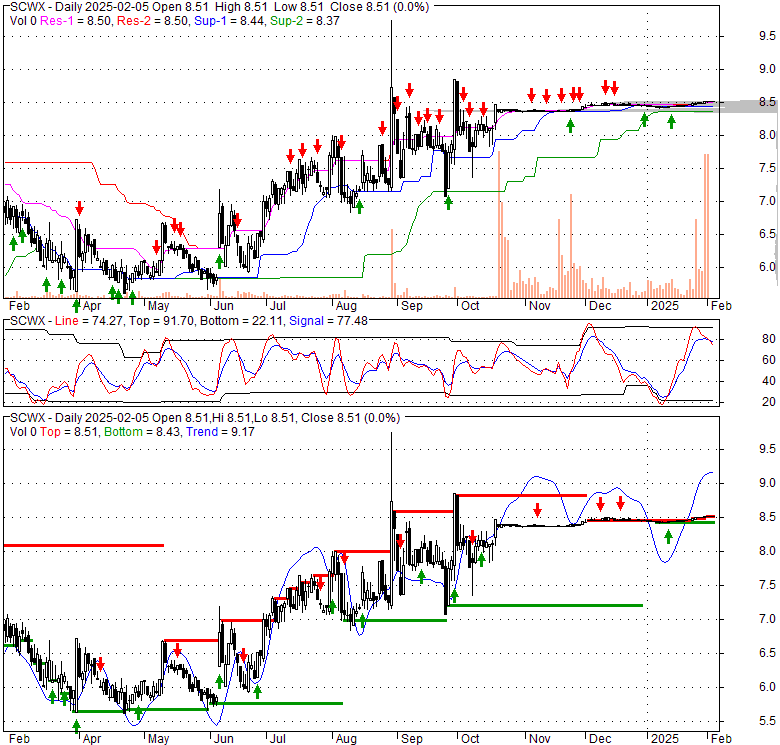The image size is (780, 745).
Task: Click the 6.0 price label on the Trend chart axis
Action: (767, 687)
